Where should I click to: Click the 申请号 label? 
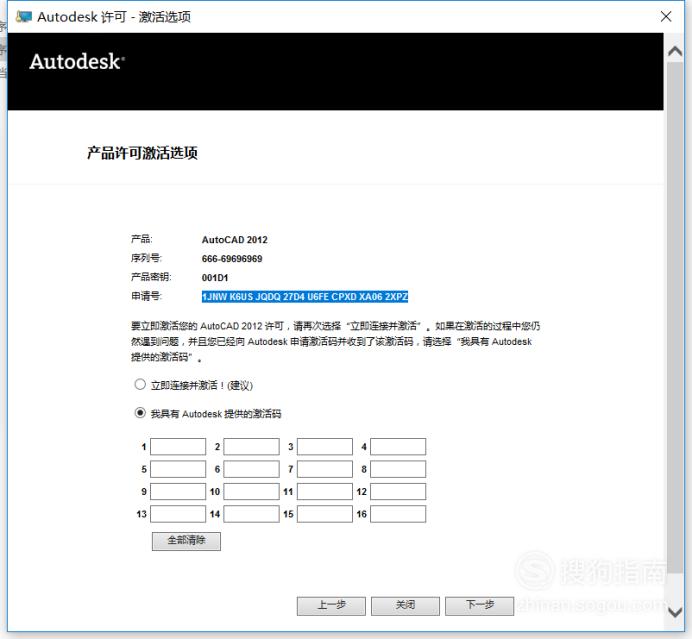146,296
